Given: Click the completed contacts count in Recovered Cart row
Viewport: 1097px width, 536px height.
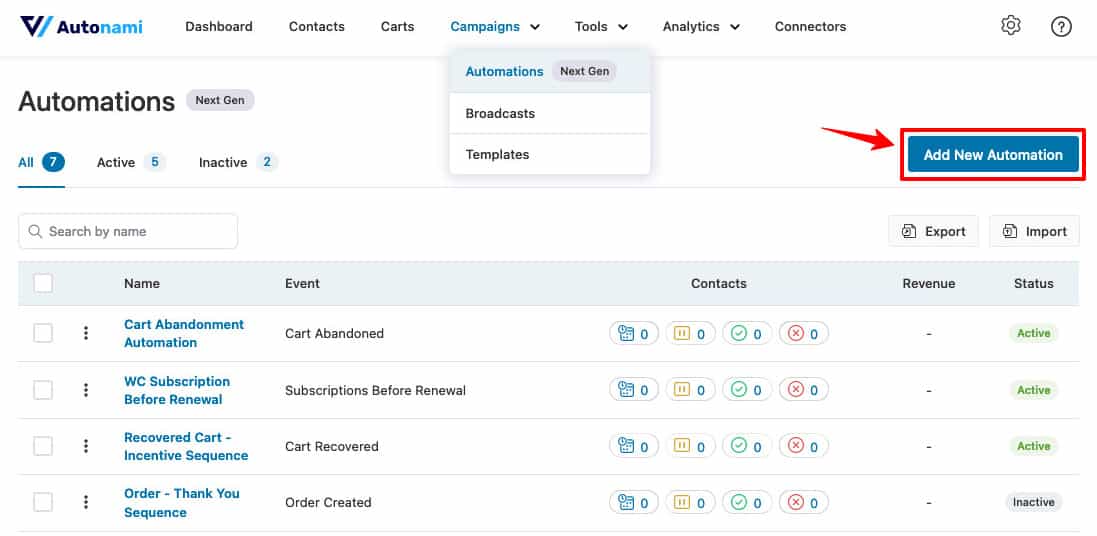Looking at the screenshot, I should click(746, 446).
